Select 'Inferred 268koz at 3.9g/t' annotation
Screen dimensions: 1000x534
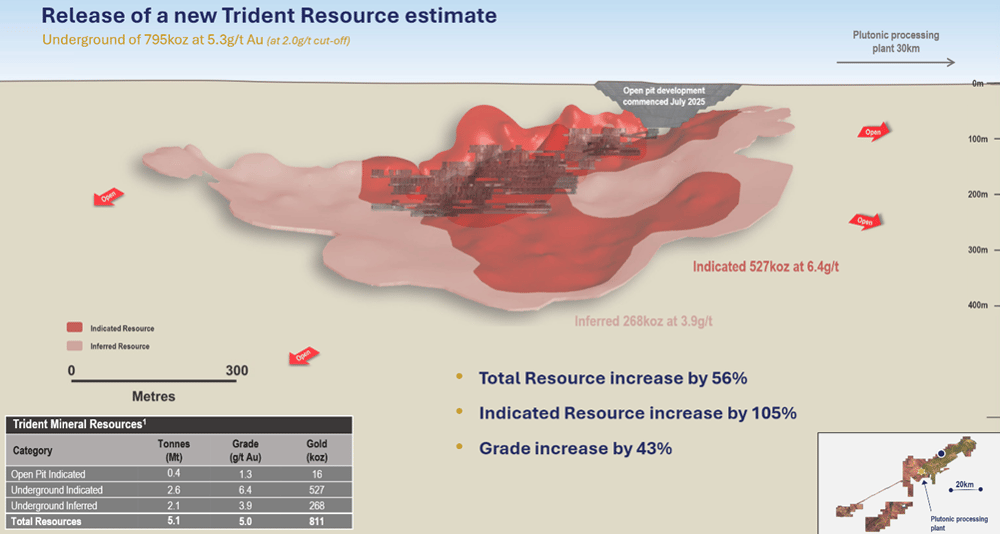tap(643, 322)
